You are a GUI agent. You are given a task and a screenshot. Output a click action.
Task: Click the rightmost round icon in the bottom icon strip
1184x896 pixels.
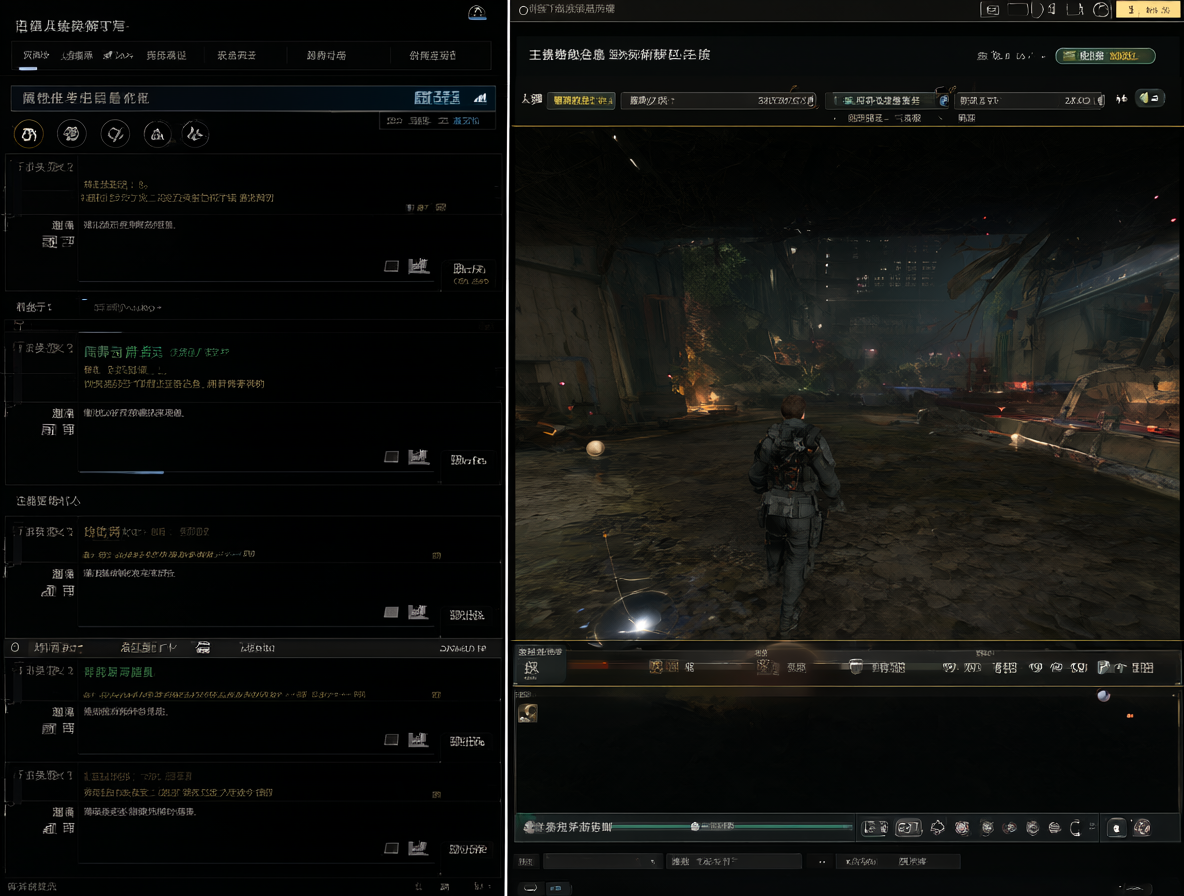click(x=1142, y=828)
